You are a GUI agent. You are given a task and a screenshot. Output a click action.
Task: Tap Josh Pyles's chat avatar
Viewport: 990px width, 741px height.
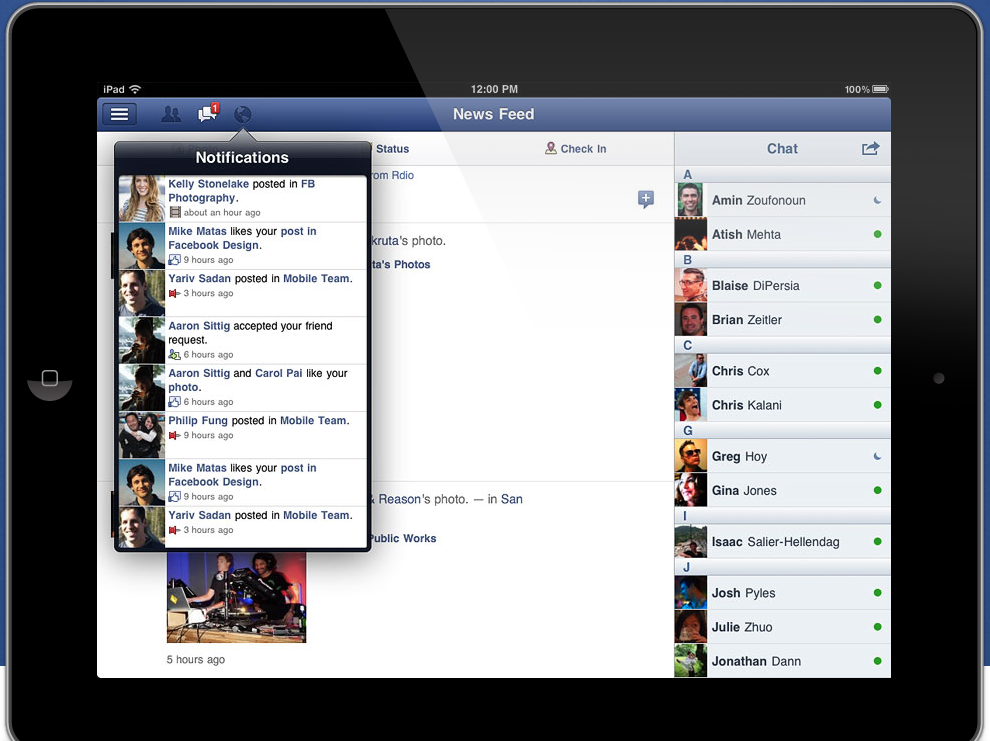click(x=691, y=593)
